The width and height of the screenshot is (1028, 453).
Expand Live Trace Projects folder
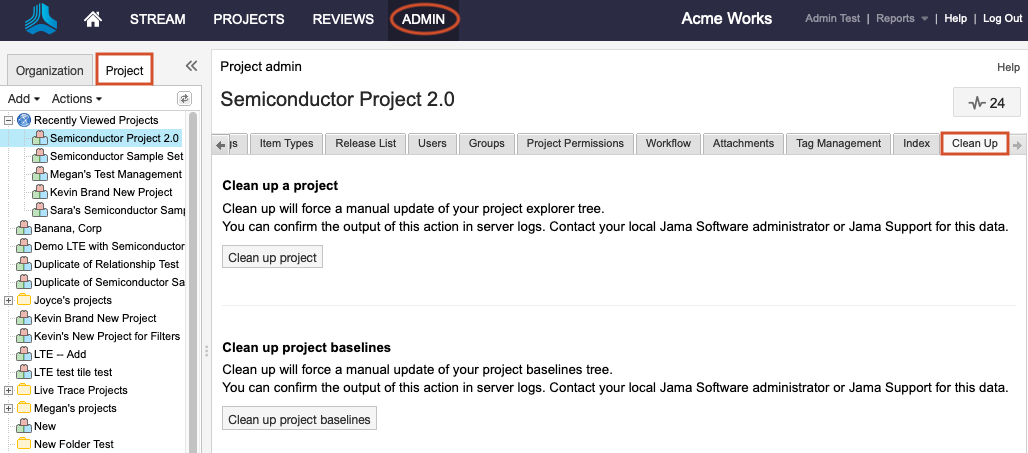tap(9, 390)
